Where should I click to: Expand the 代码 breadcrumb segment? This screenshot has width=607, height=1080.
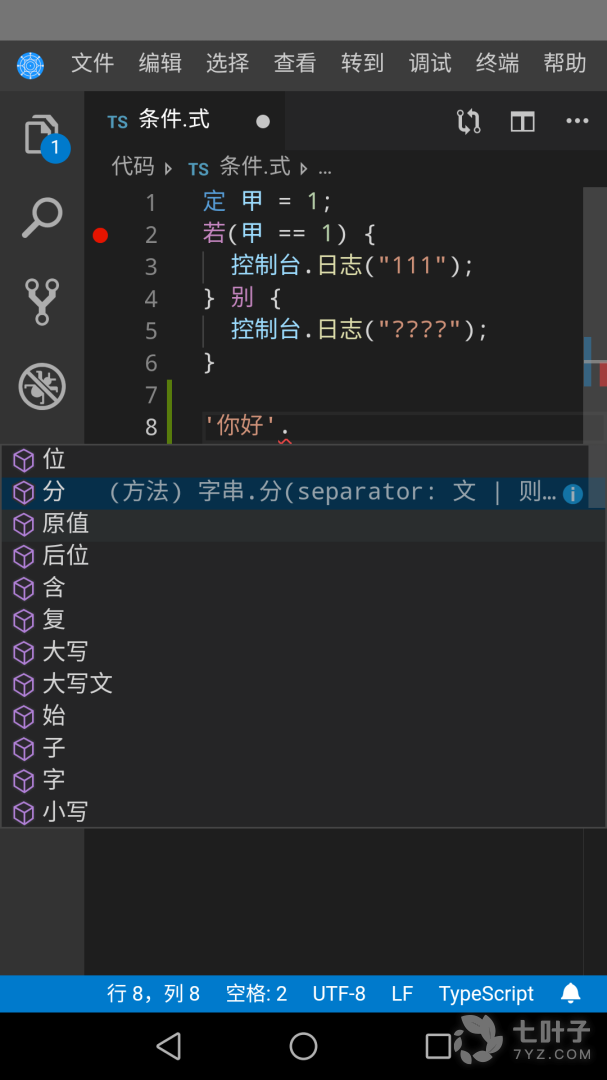pyautogui.click(x=133, y=166)
